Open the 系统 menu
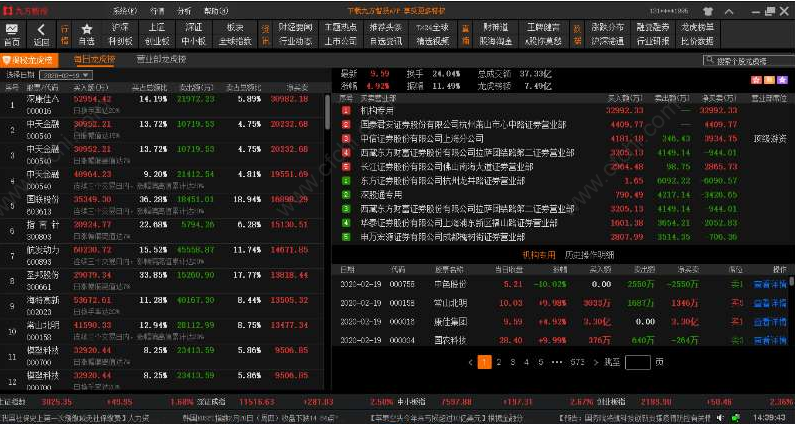This screenshot has width=795, height=424. point(125,11)
